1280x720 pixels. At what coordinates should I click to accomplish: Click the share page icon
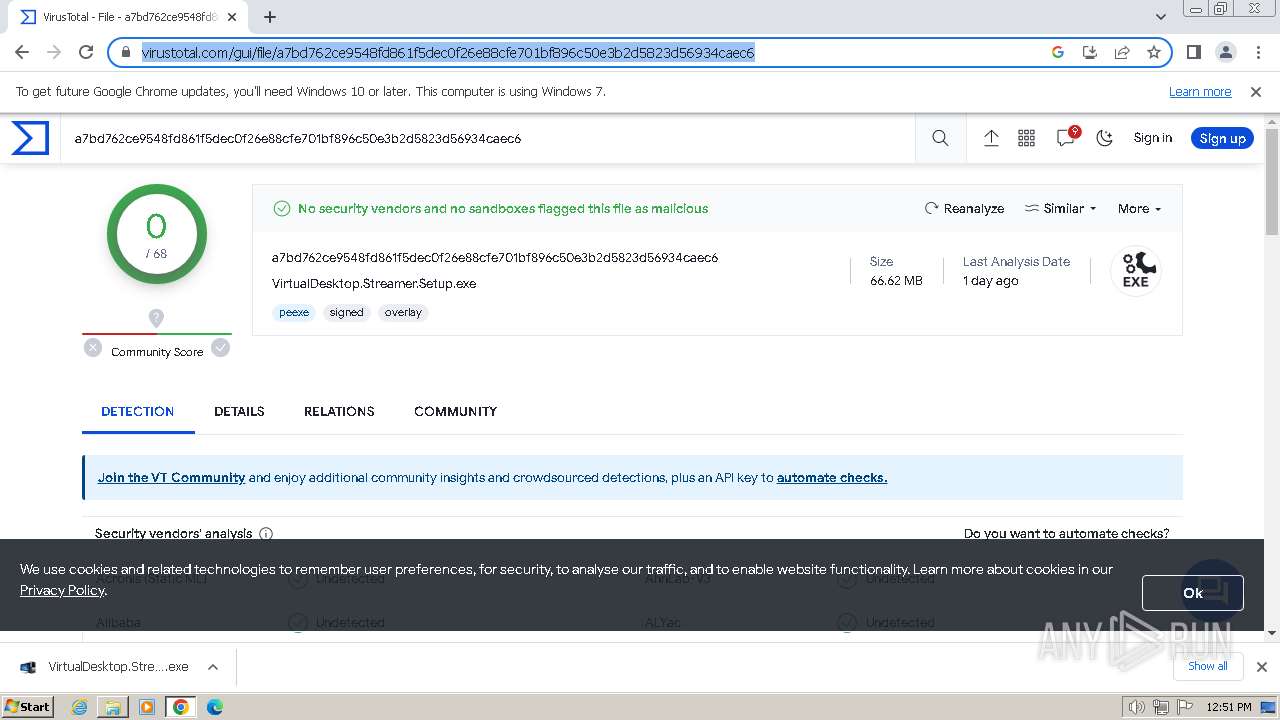pos(1122,52)
